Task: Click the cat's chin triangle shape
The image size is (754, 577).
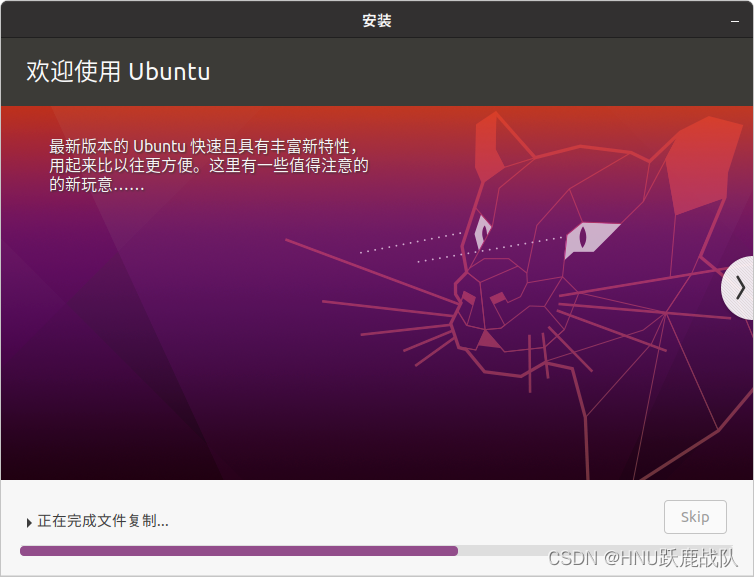Action: tap(489, 339)
